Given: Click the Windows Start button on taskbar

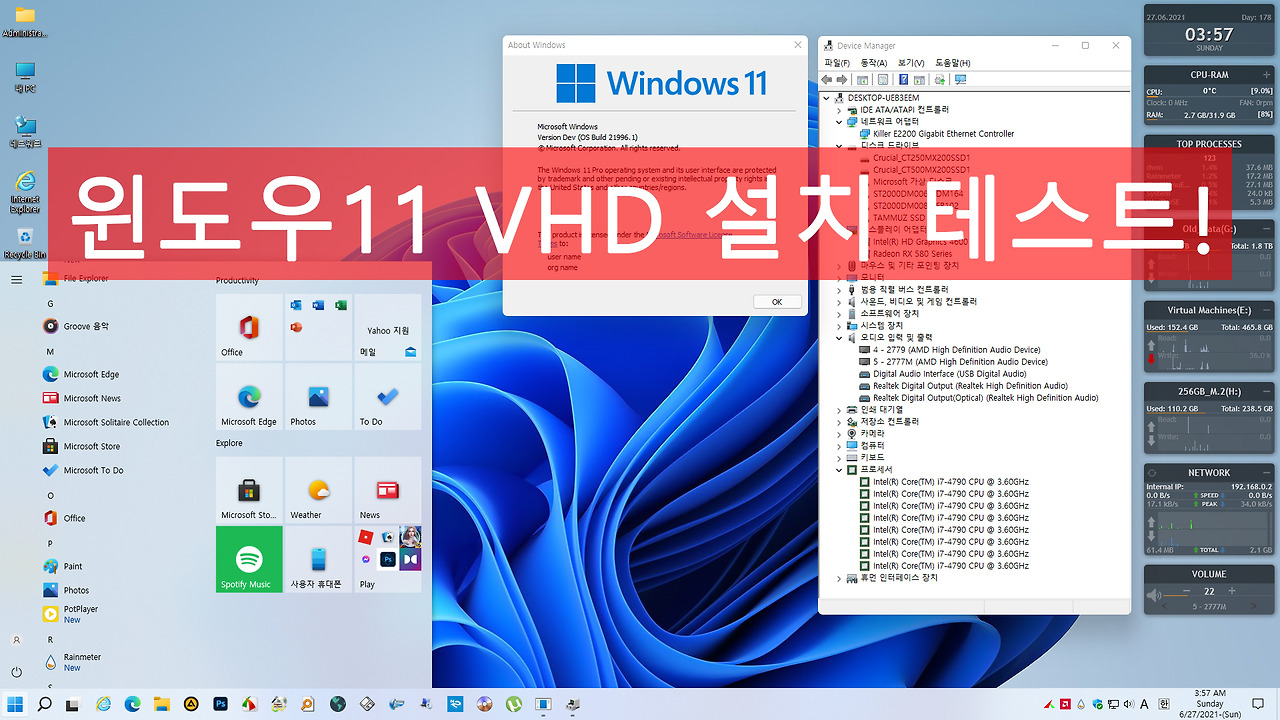Looking at the screenshot, I should (x=15, y=704).
